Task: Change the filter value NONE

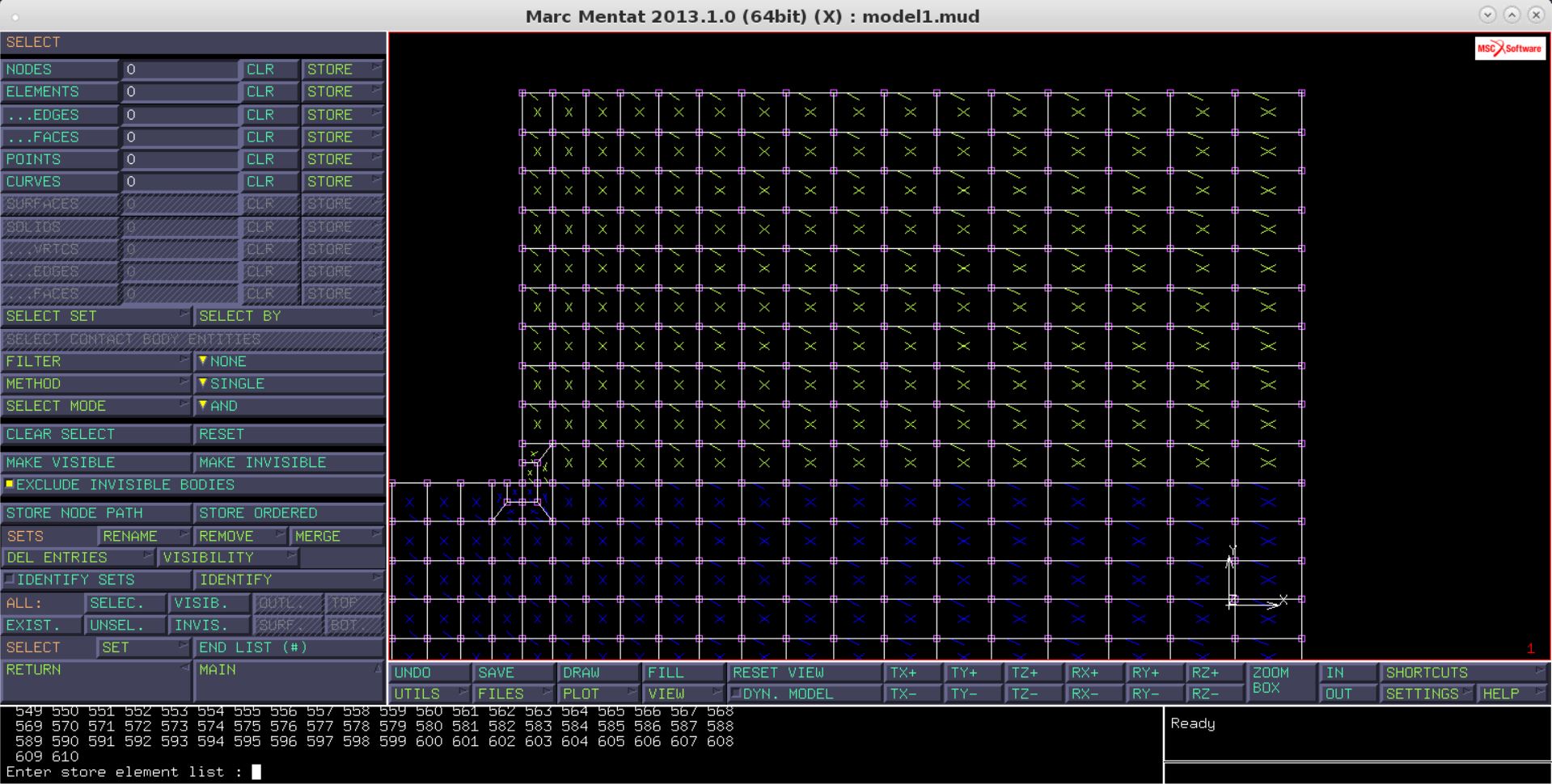Action: (289, 361)
